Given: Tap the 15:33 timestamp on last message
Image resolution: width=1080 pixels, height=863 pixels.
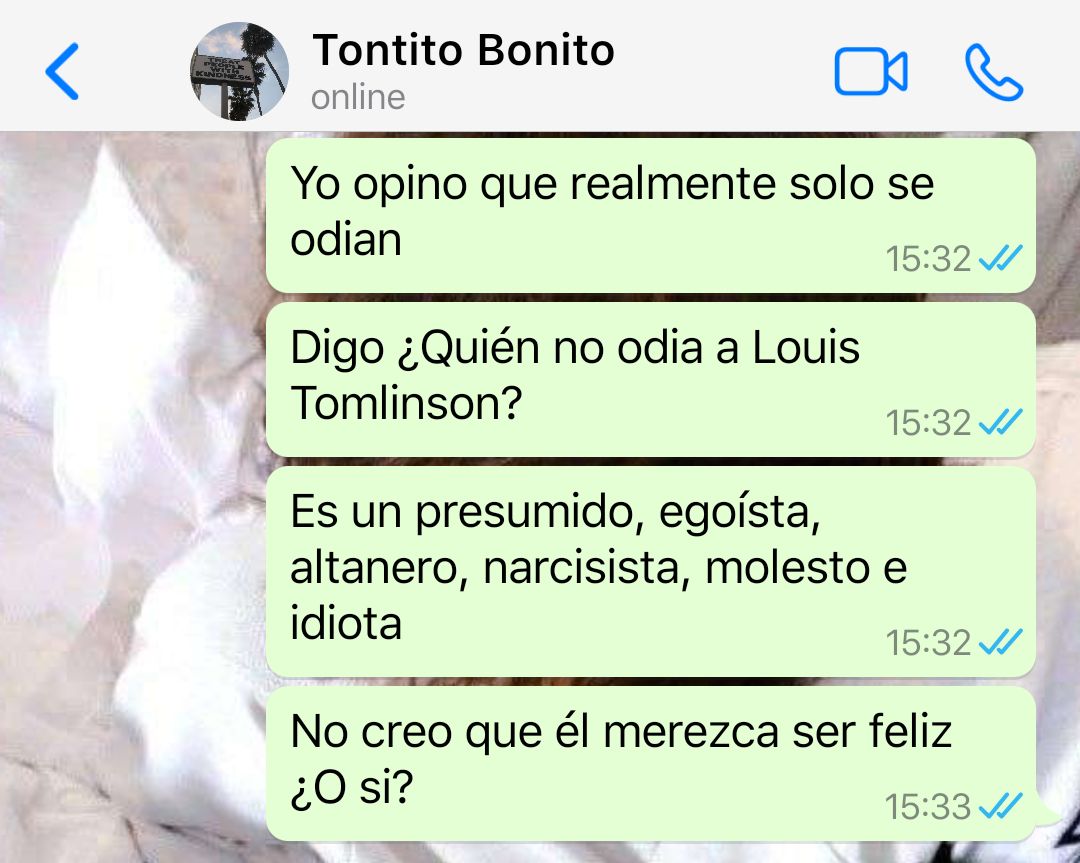Looking at the screenshot, I should 927,807.
